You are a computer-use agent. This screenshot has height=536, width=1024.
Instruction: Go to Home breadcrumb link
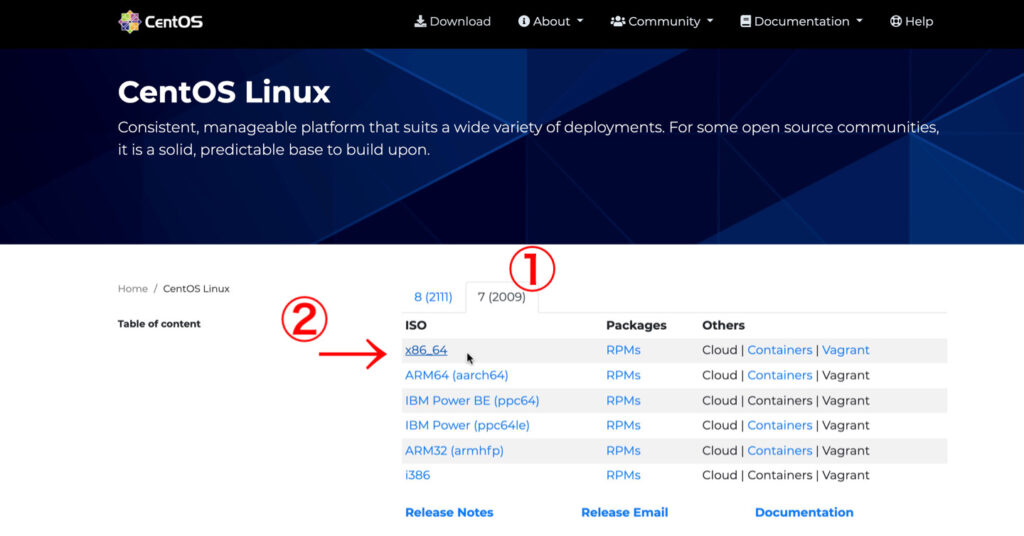pos(133,289)
